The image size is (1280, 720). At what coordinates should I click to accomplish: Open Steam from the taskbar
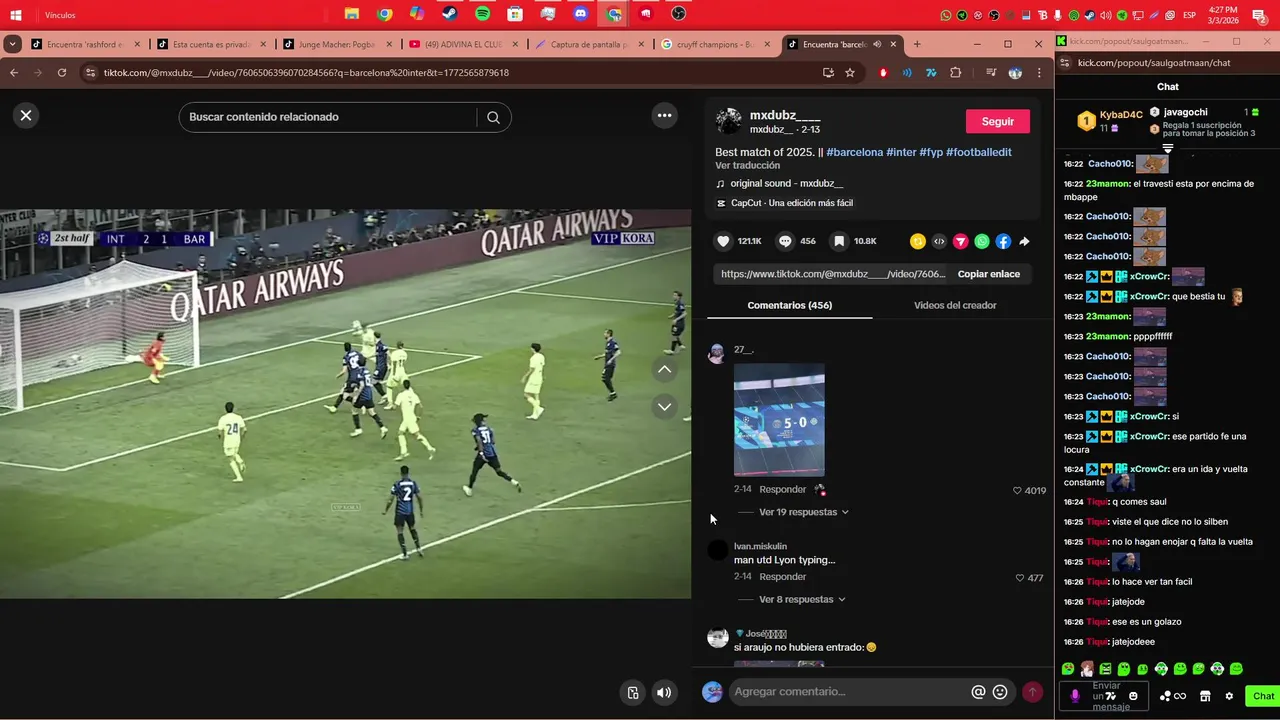(450, 14)
